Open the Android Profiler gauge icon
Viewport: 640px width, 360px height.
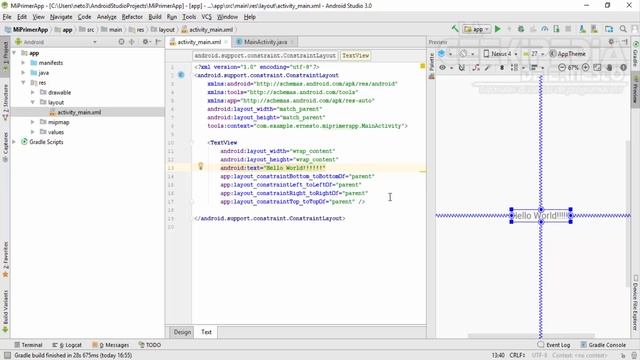point(544,29)
